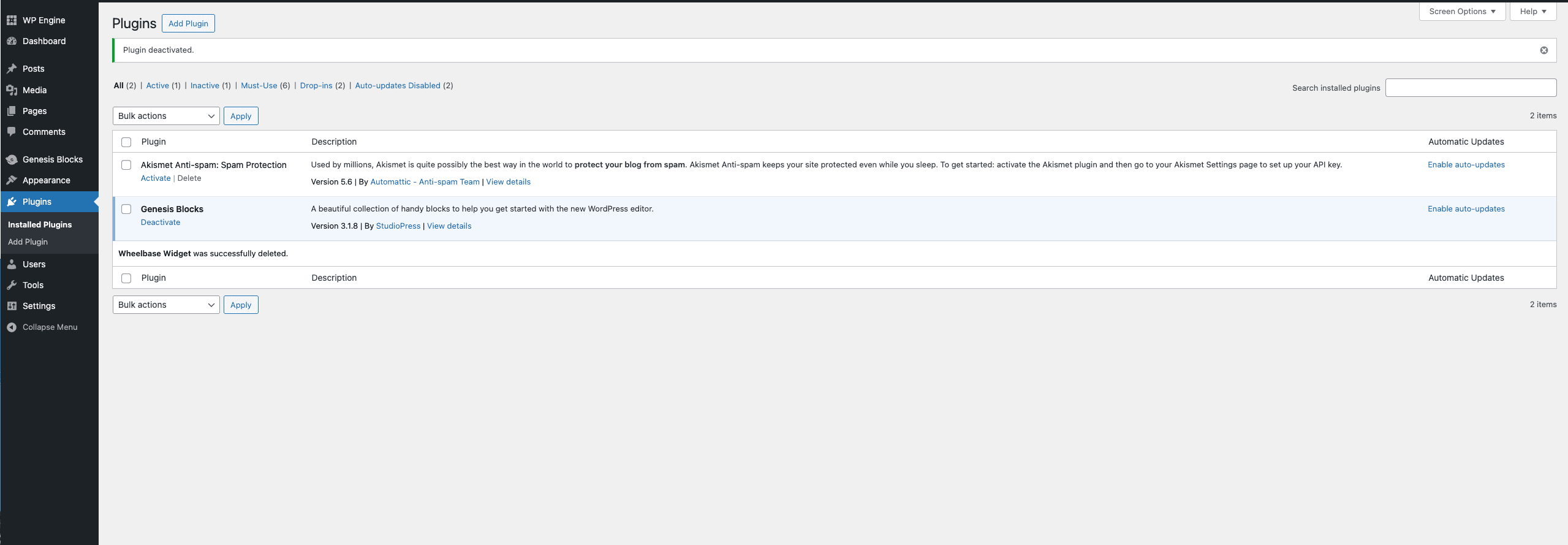Filter plugins by Must-Use
This screenshot has width=1568, height=545.
coord(259,86)
